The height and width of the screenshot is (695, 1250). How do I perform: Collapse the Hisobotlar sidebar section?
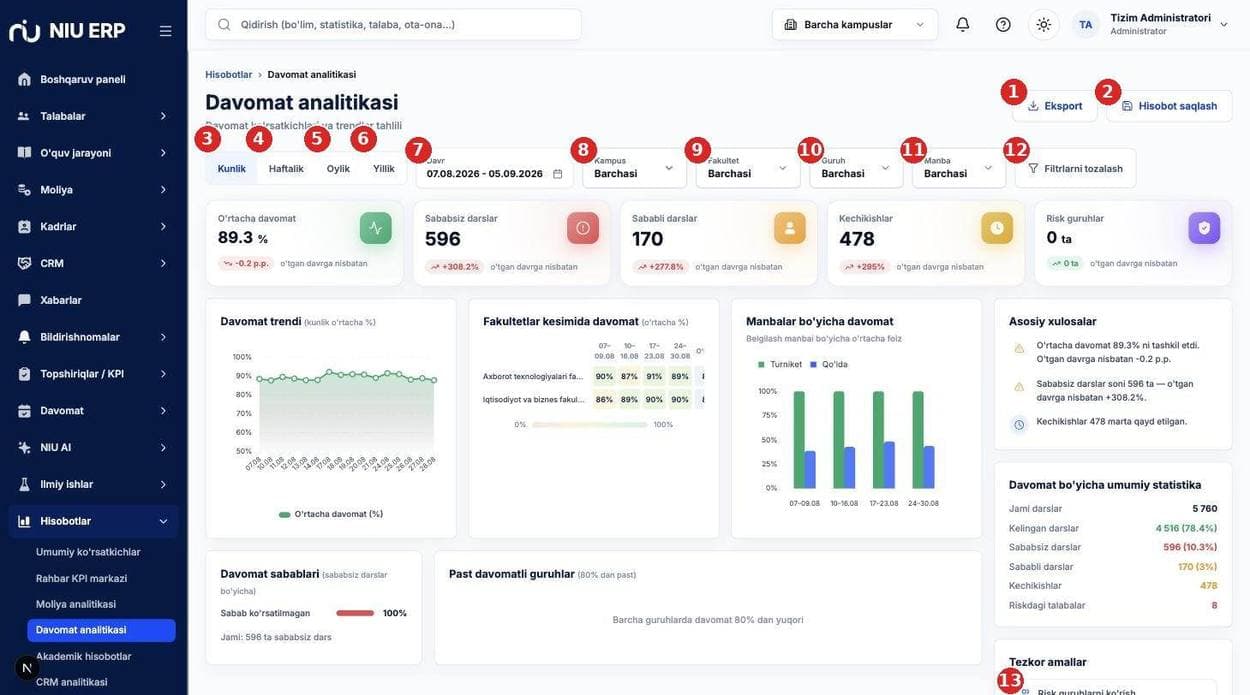click(x=93, y=521)
